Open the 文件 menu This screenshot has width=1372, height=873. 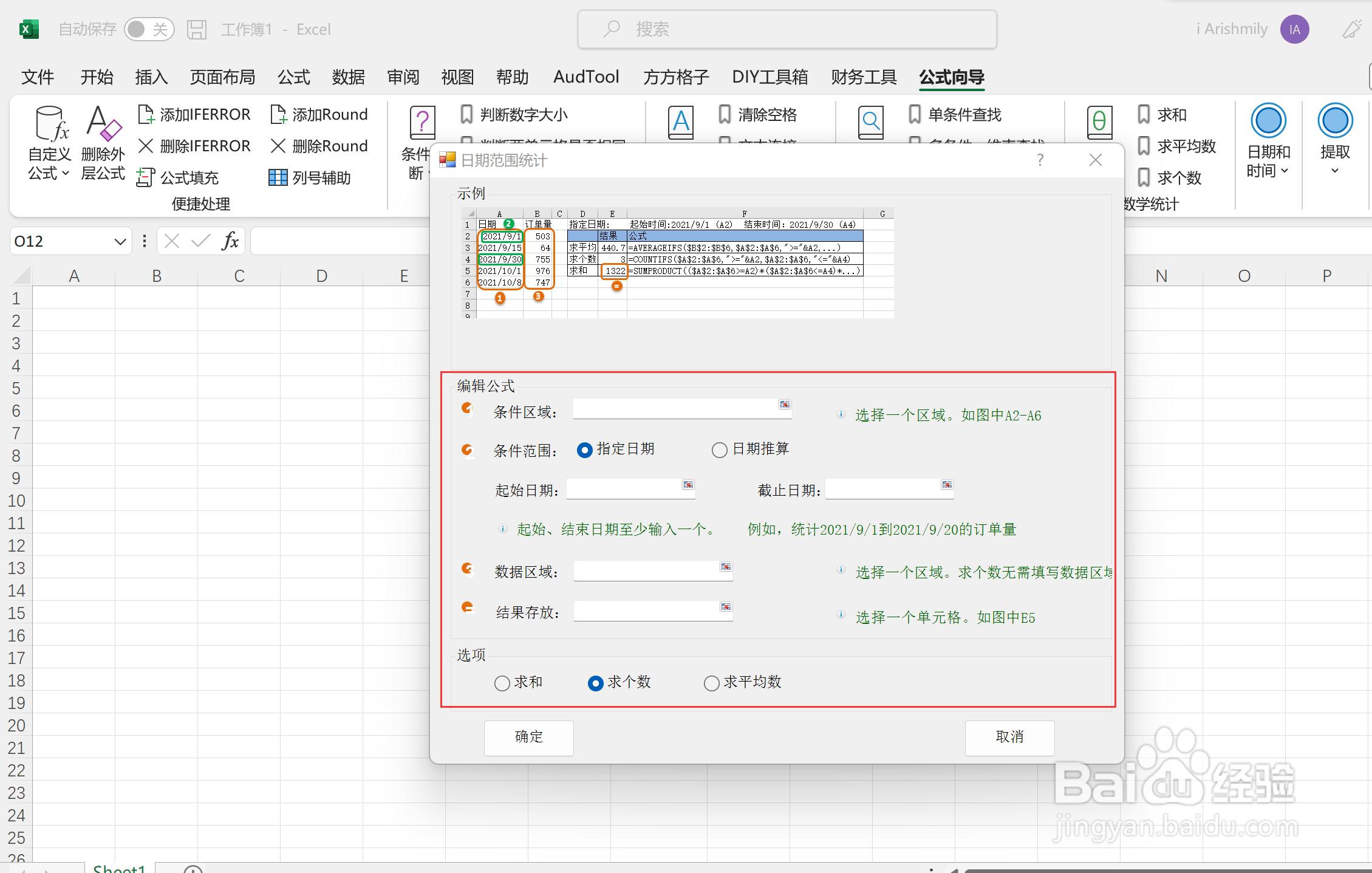[38, 77]
